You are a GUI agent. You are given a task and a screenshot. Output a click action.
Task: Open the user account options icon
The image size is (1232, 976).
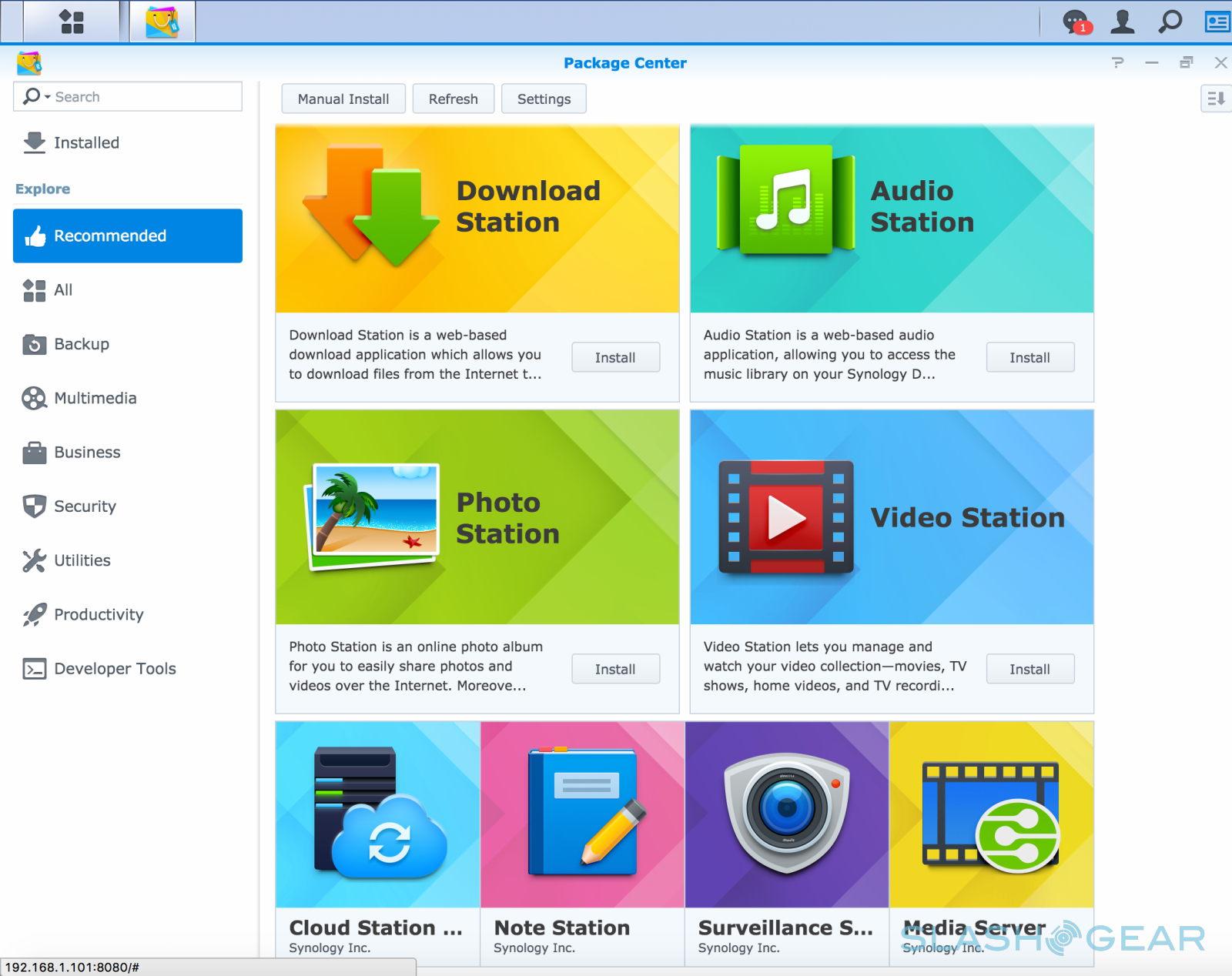pyautogui.click(x=1123, y=22)
